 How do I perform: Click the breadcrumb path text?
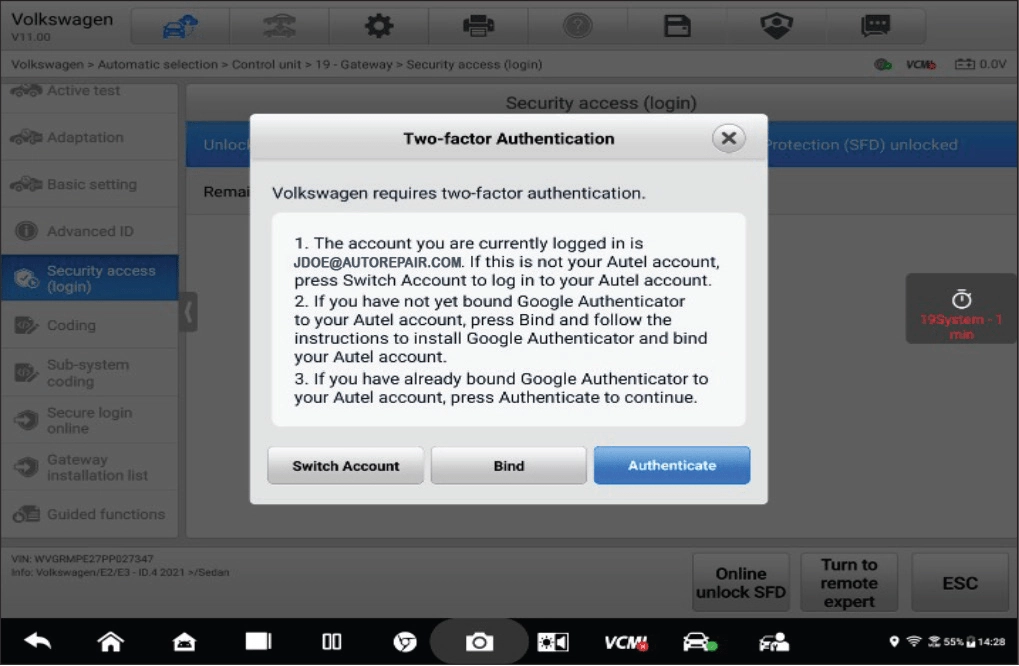coord(277,64)
